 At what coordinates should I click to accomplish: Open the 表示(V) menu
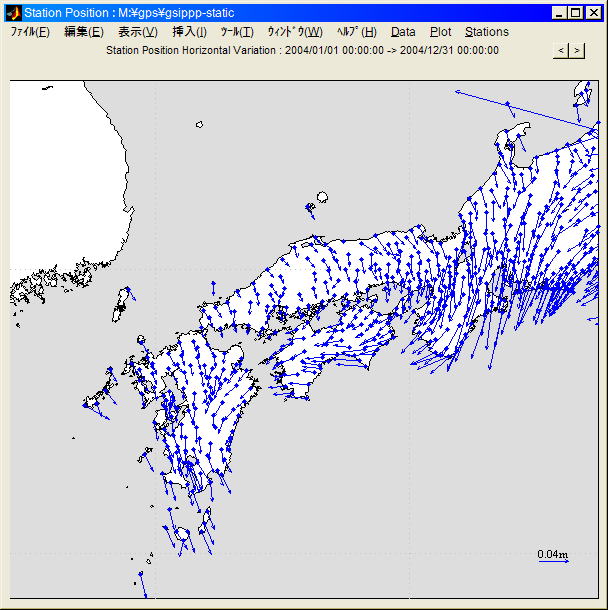click(138, 32)
